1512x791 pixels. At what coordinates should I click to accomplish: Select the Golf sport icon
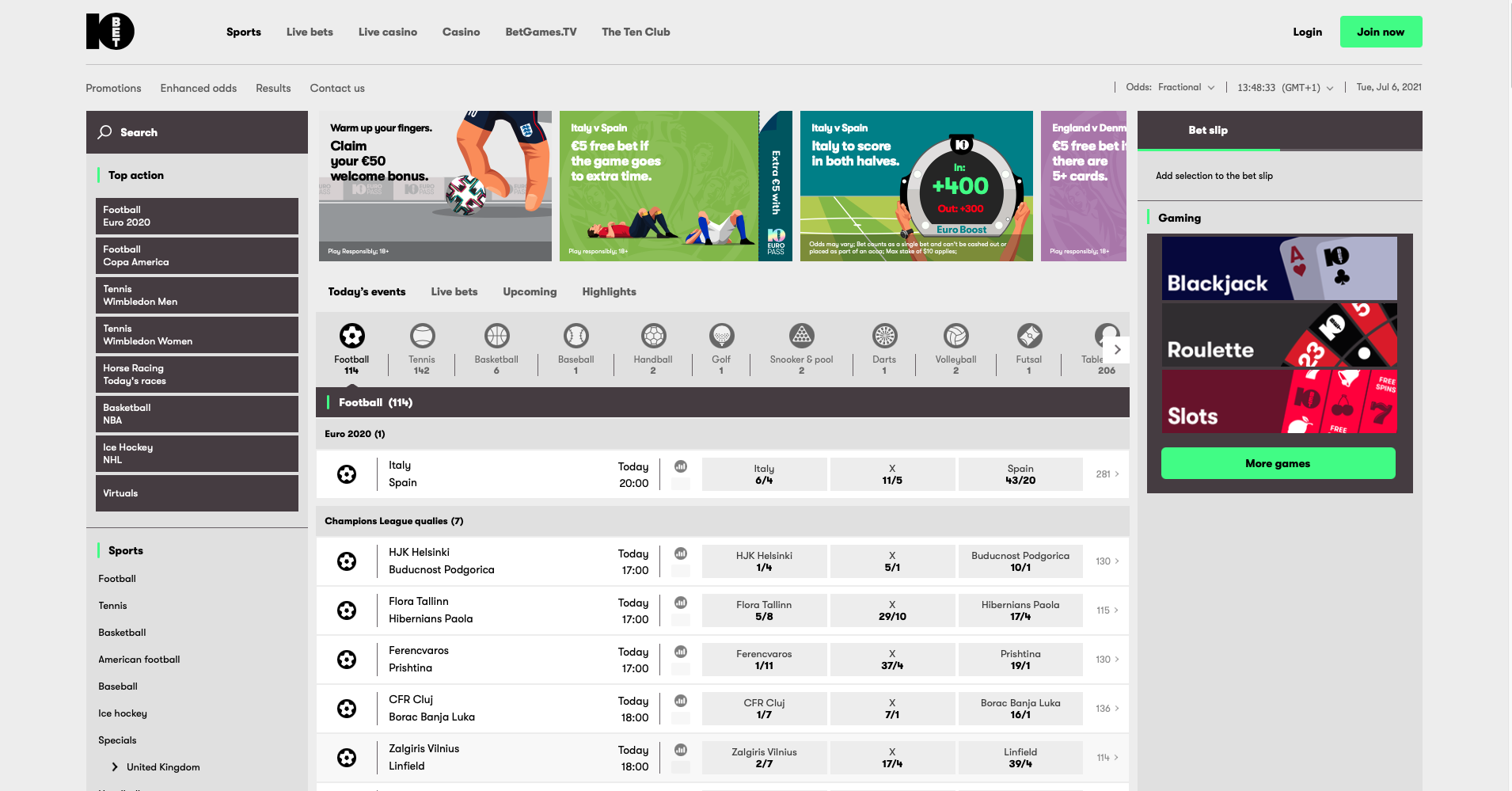[721, 336]
